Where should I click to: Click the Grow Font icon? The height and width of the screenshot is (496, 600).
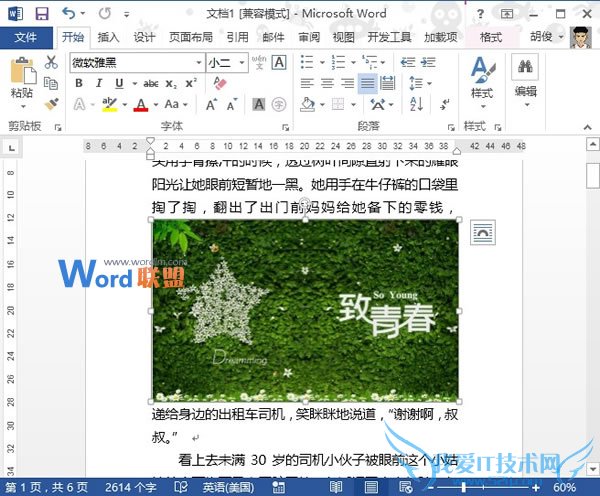pyautogui.click(x=211, y=104)
